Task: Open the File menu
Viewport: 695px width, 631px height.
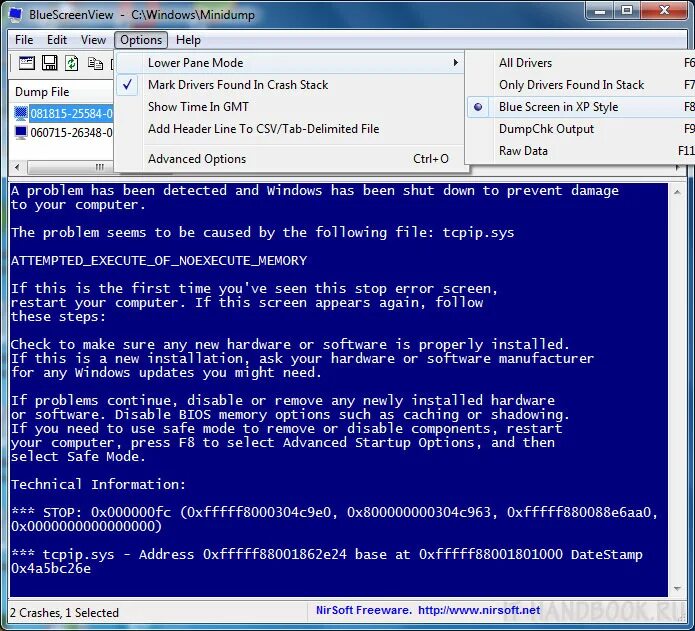Action: coord(24,40)
